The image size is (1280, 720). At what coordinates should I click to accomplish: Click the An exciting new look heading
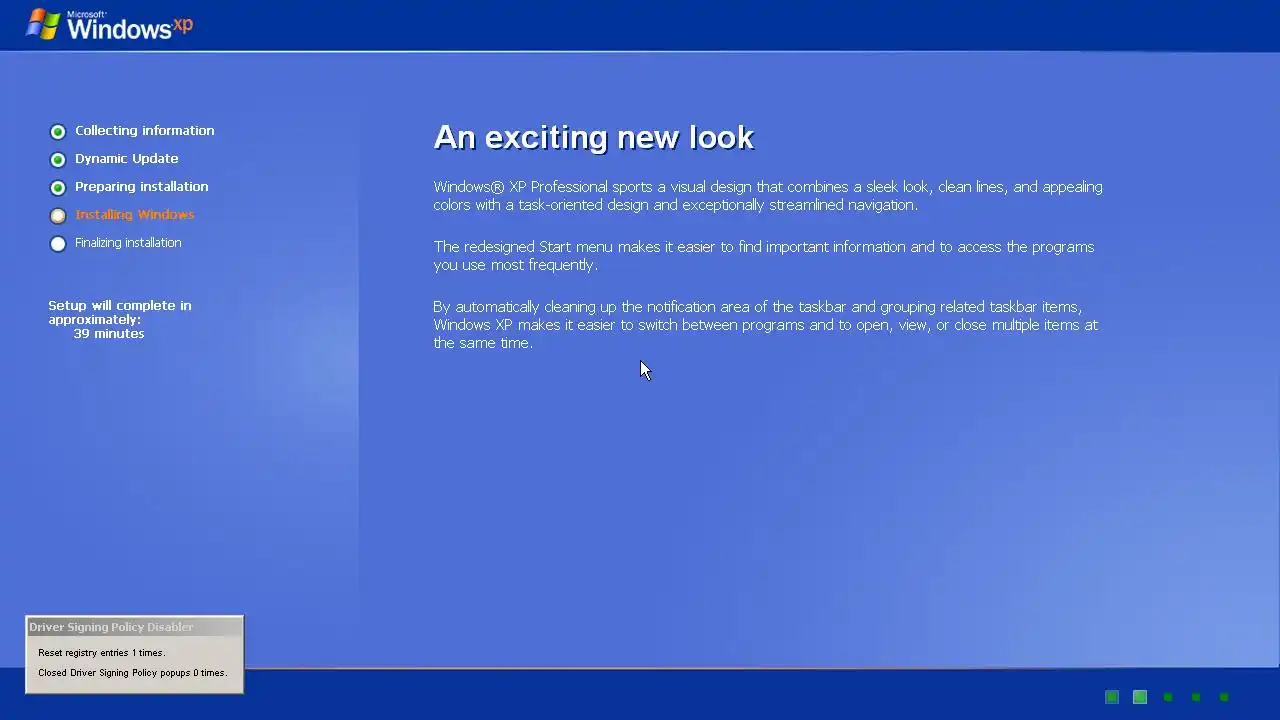tap(593, 138)
